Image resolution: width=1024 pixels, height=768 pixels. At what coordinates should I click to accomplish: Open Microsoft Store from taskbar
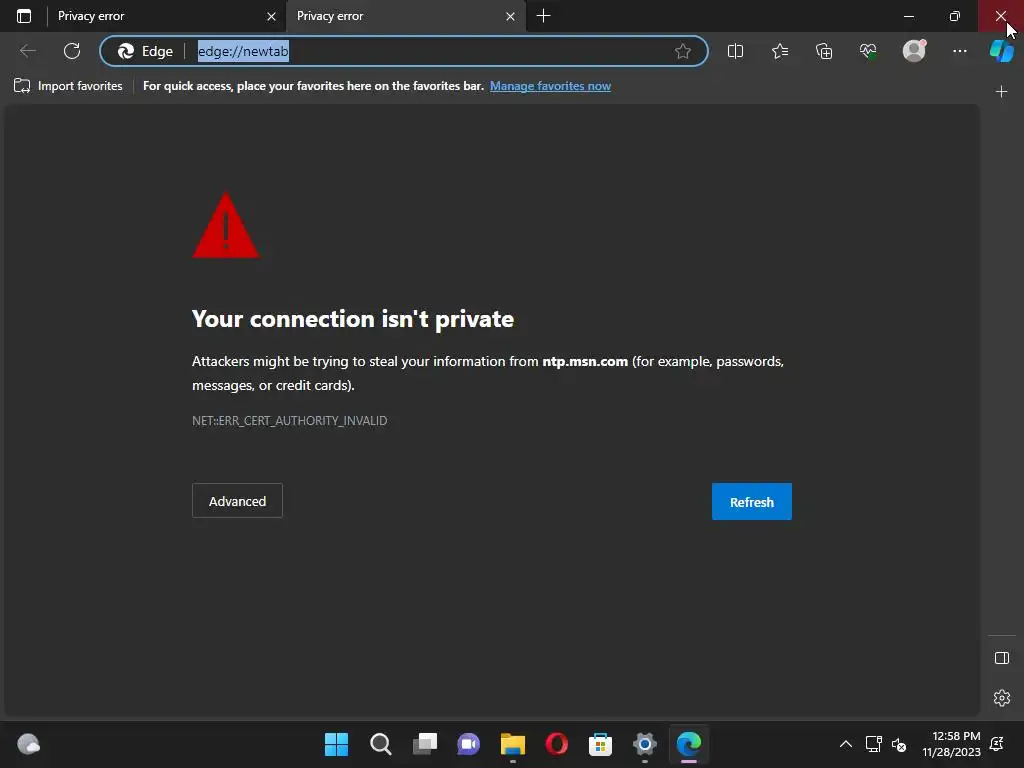[x=600, y=744]
